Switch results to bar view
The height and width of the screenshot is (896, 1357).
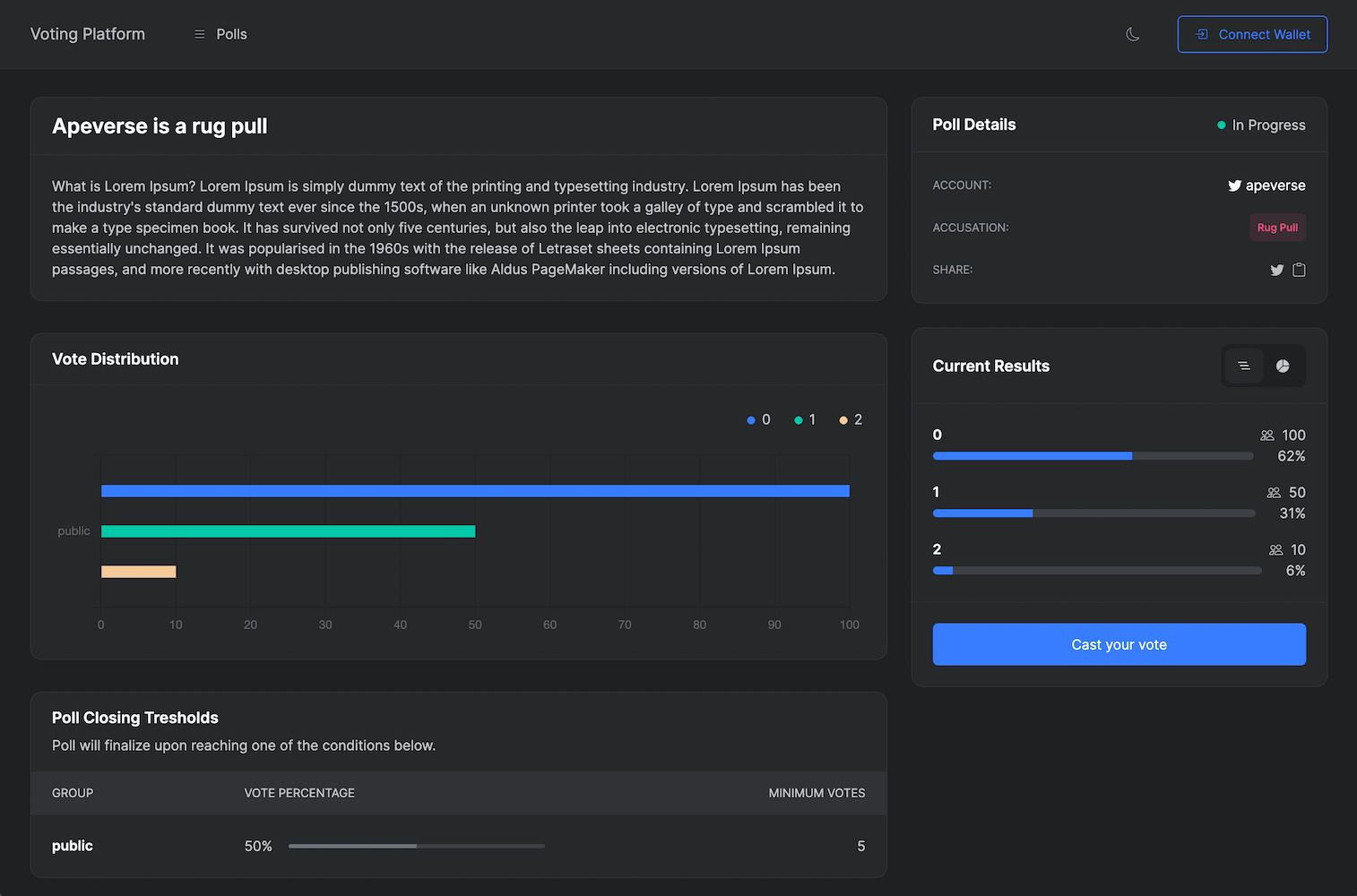[1244, 366]
